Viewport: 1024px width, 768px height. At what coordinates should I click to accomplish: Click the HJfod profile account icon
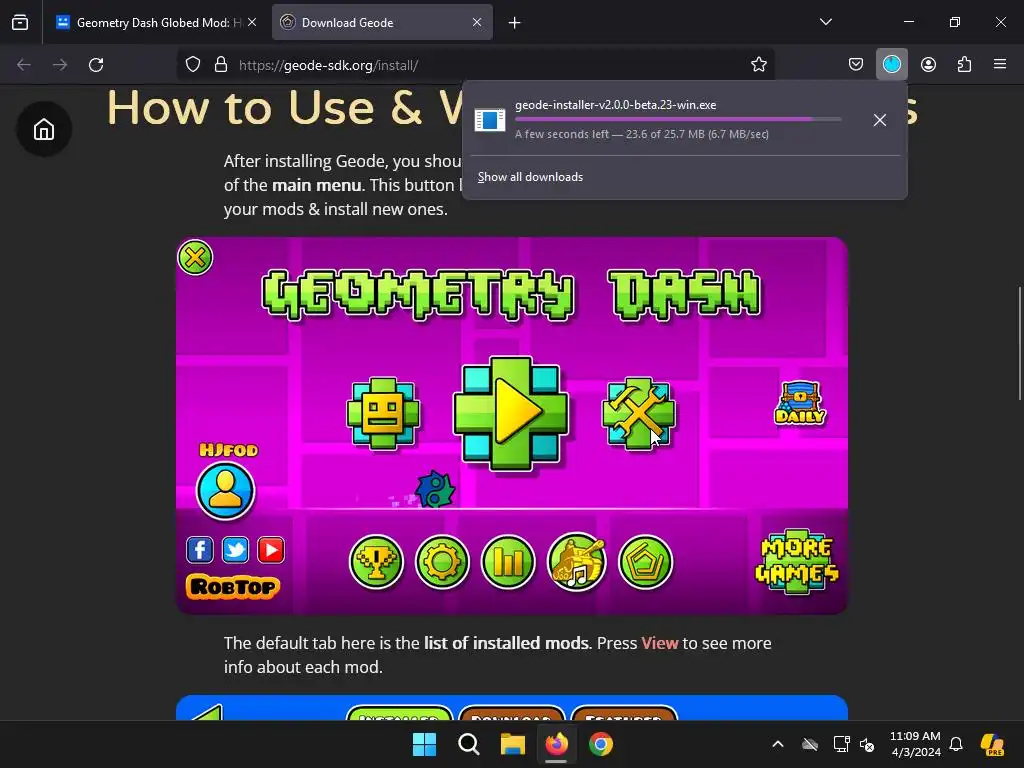click(226, 490)
